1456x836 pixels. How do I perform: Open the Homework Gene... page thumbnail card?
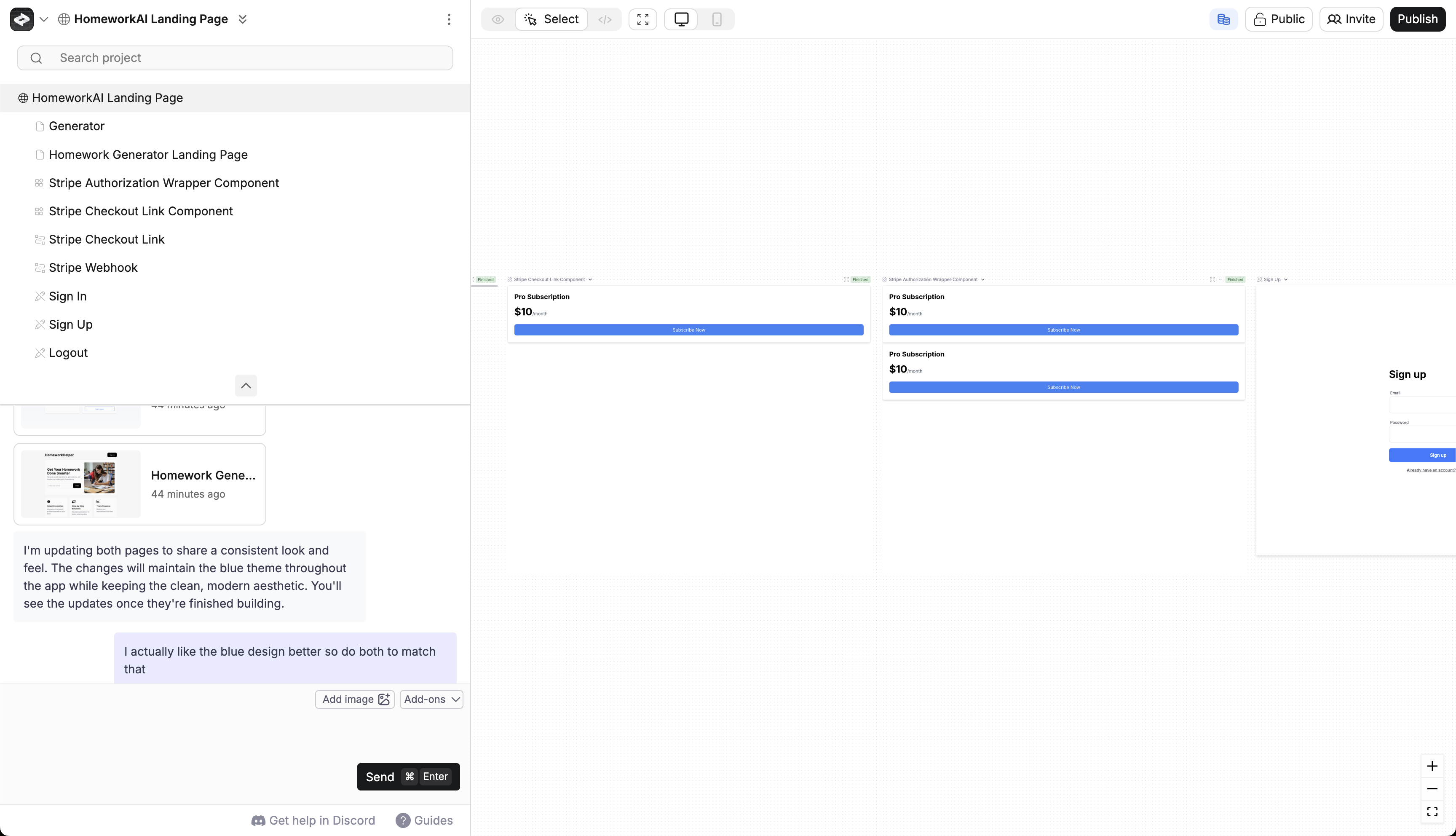pos(139,484)
